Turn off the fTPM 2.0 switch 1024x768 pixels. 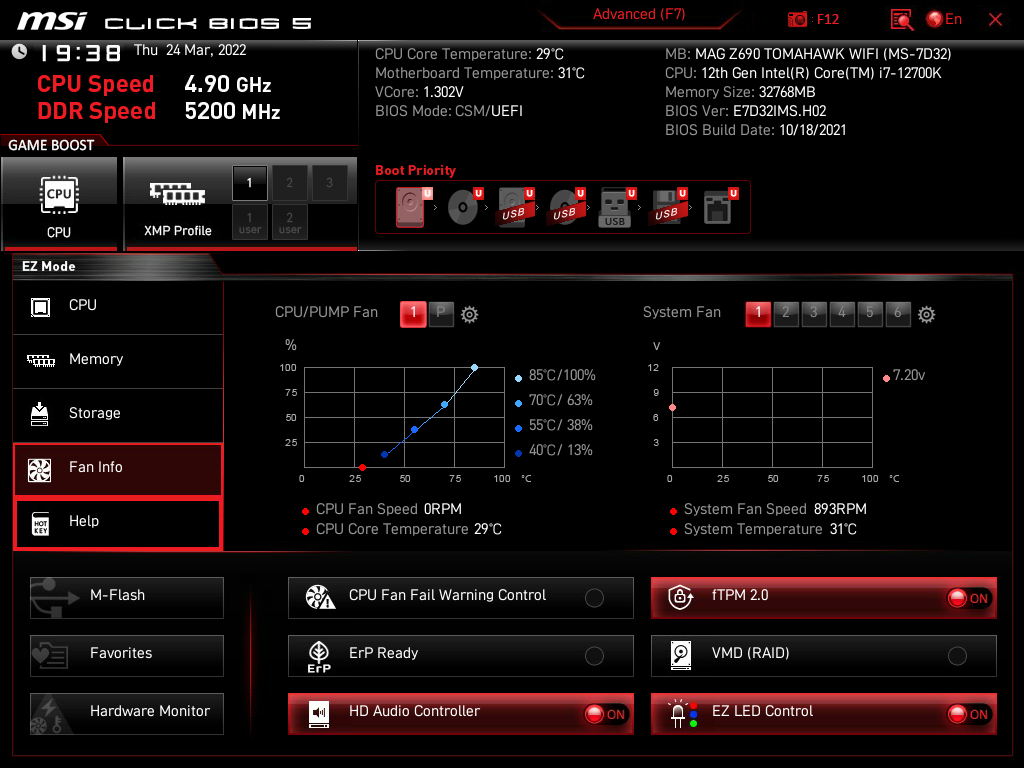pyautogui.click(x=968, y=598)
